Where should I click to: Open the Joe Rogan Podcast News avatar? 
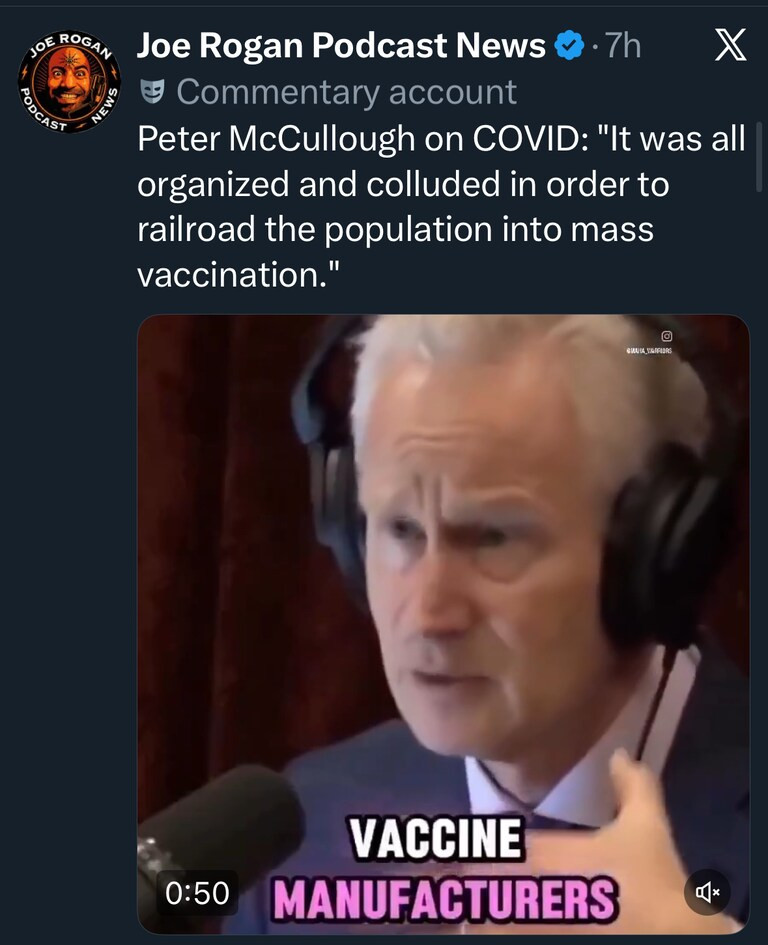coord(69,82)
